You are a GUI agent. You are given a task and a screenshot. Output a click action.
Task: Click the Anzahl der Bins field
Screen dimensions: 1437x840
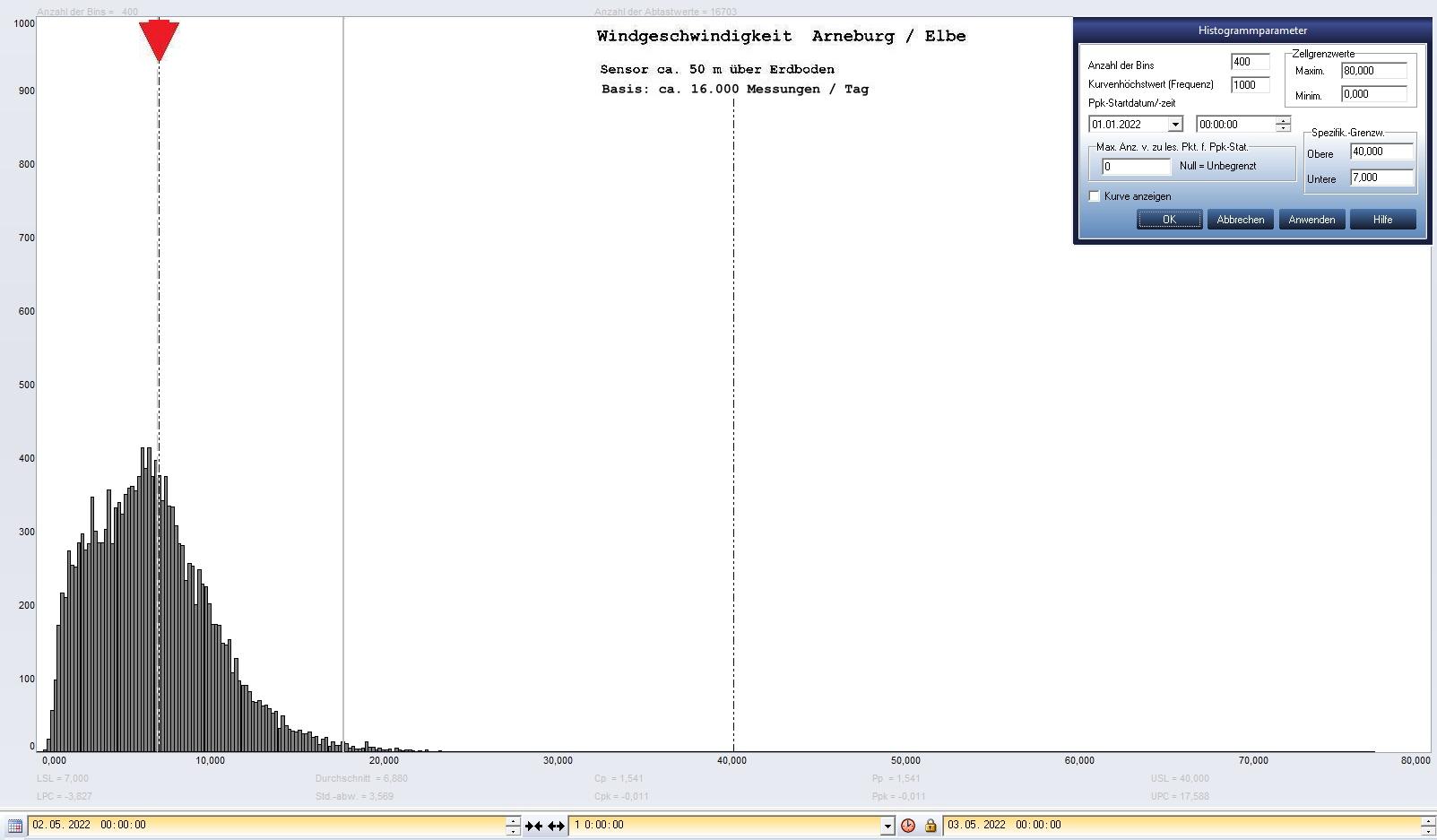click(1250, 62)
